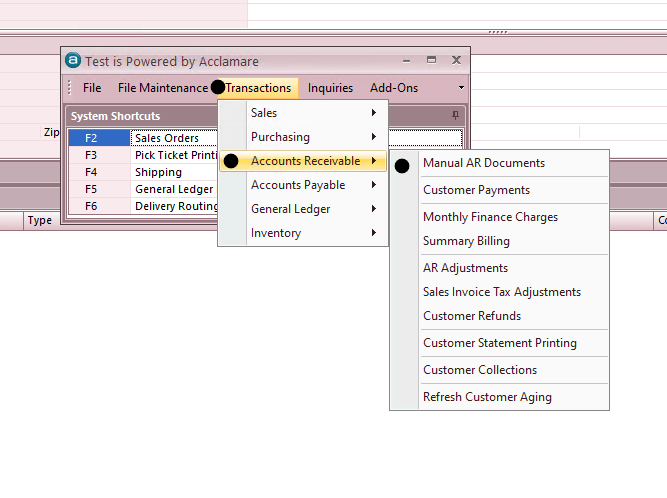Screen dimensions: 667x498
Task: Open the File Maintenance menu
Action: (162, 88)
